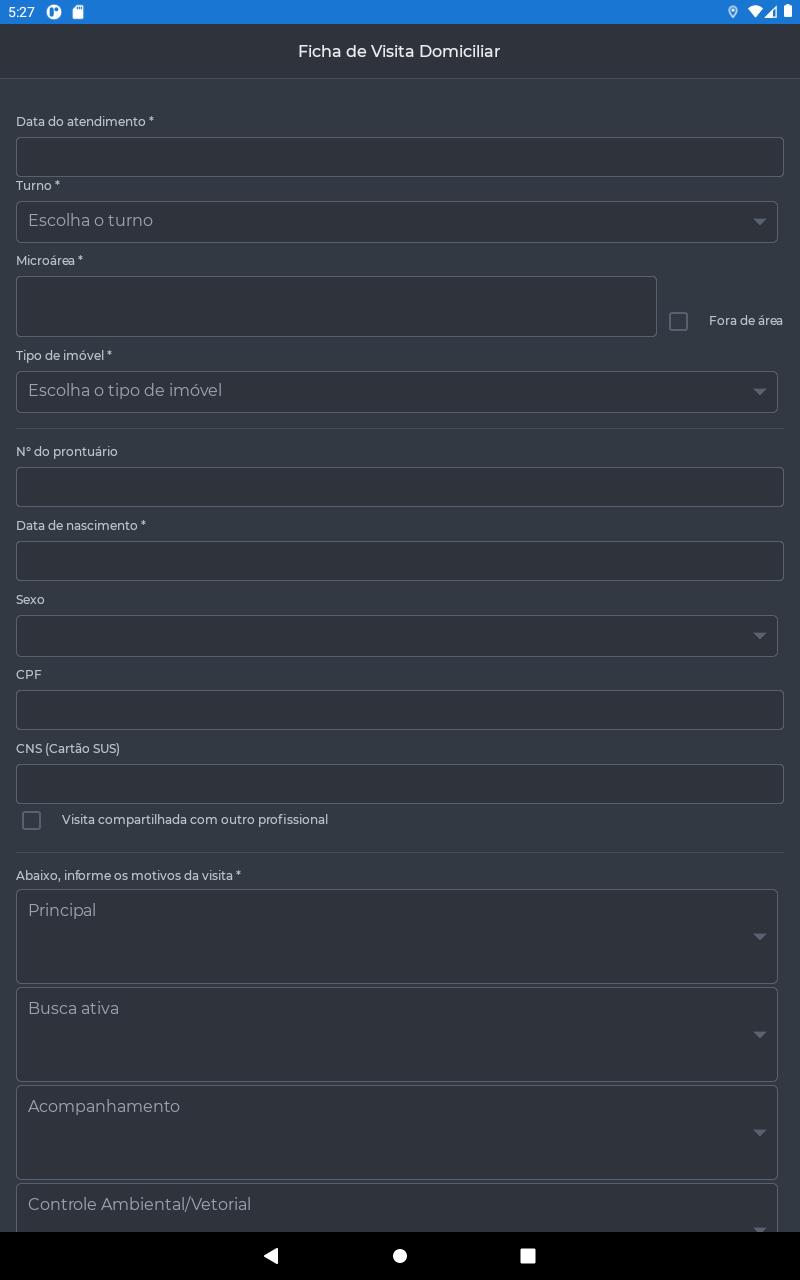Screen dimensions: 800x1280
Task: Tap the battery icon in status bar
Action: point(788,12)
